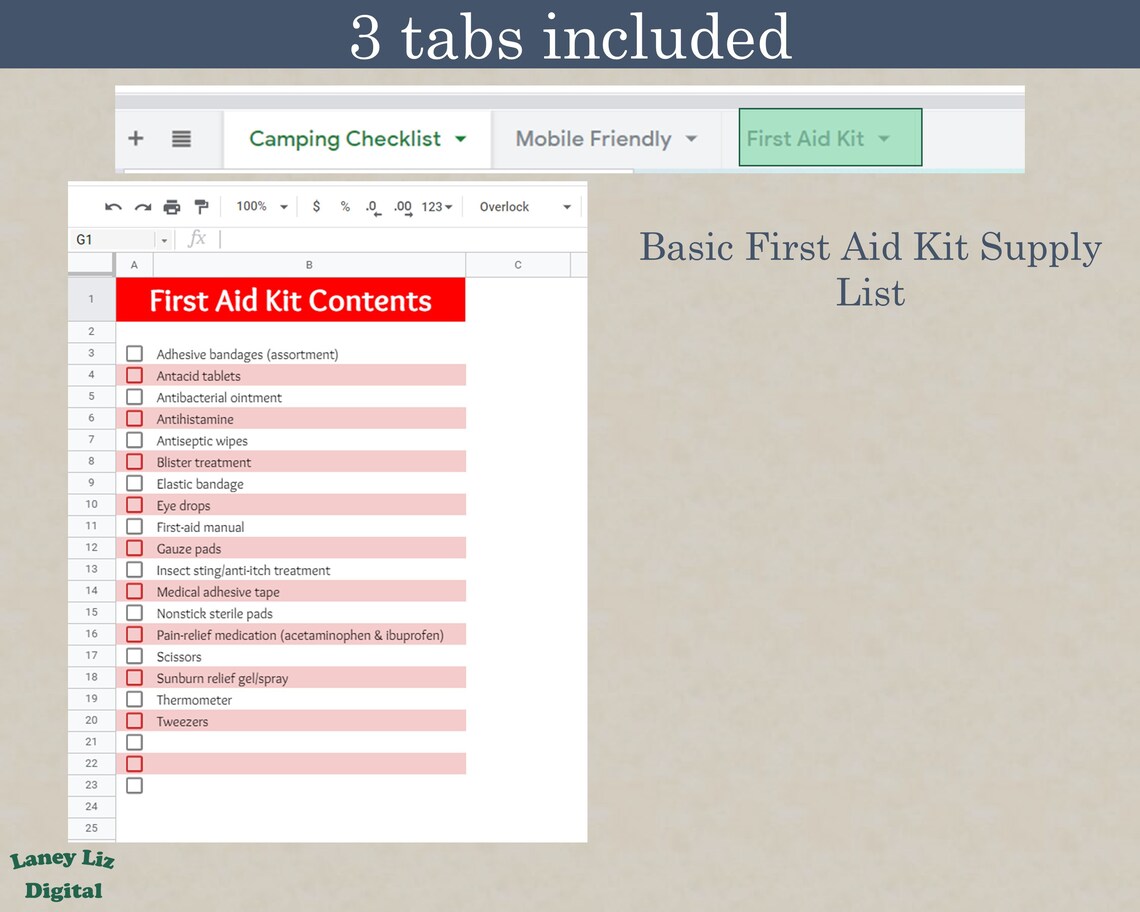Click the Redo icon
The height and width of the screenshot is (912, 1140).
141,206
